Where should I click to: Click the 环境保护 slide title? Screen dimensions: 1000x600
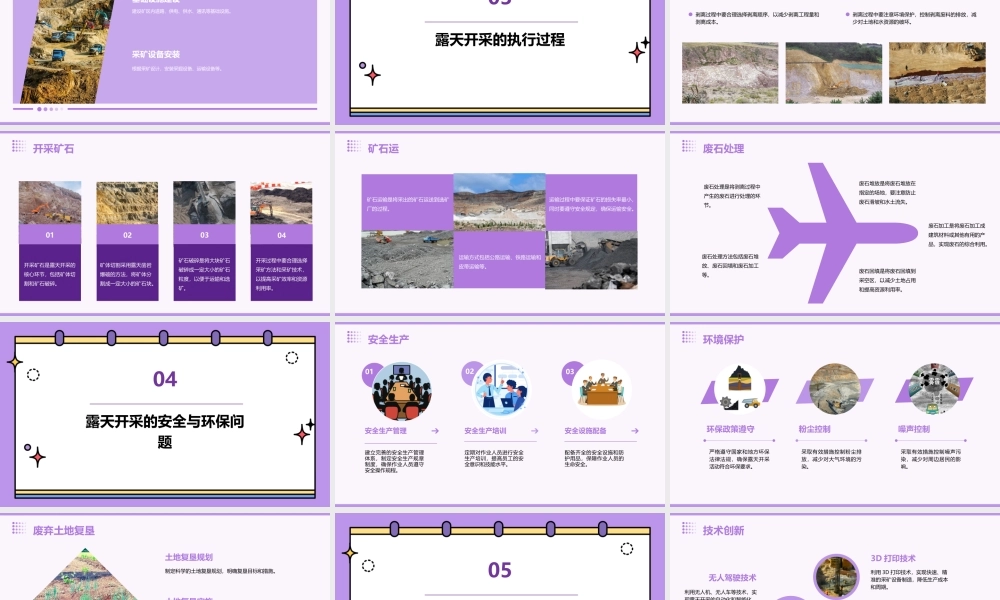pyautogui.click(x=723, y=339)
